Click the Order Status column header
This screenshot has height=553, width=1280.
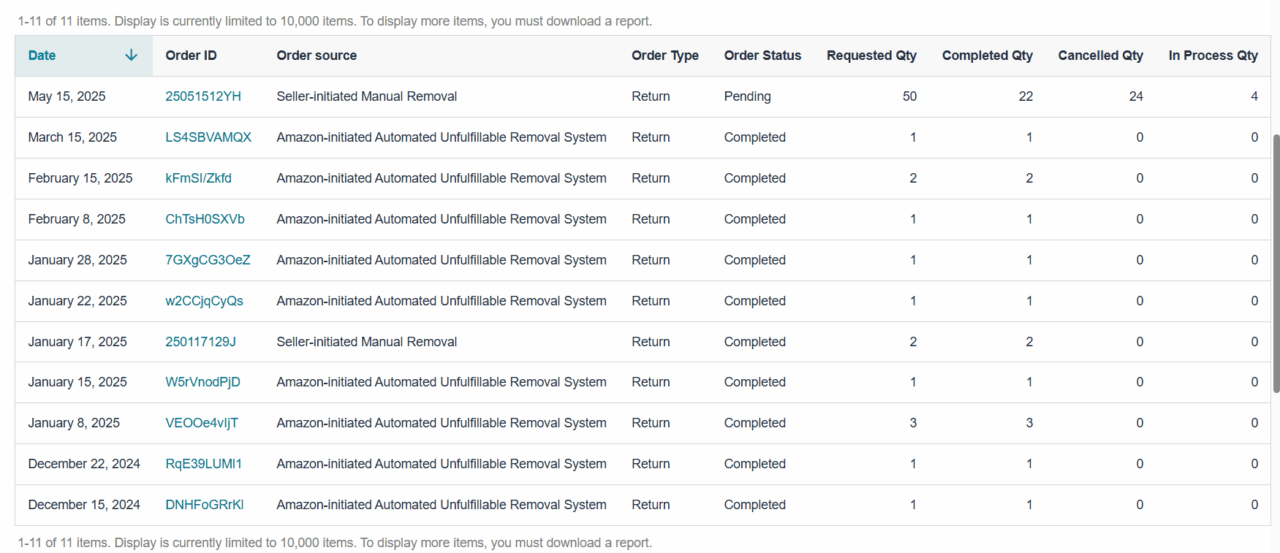tap(762, 56)
